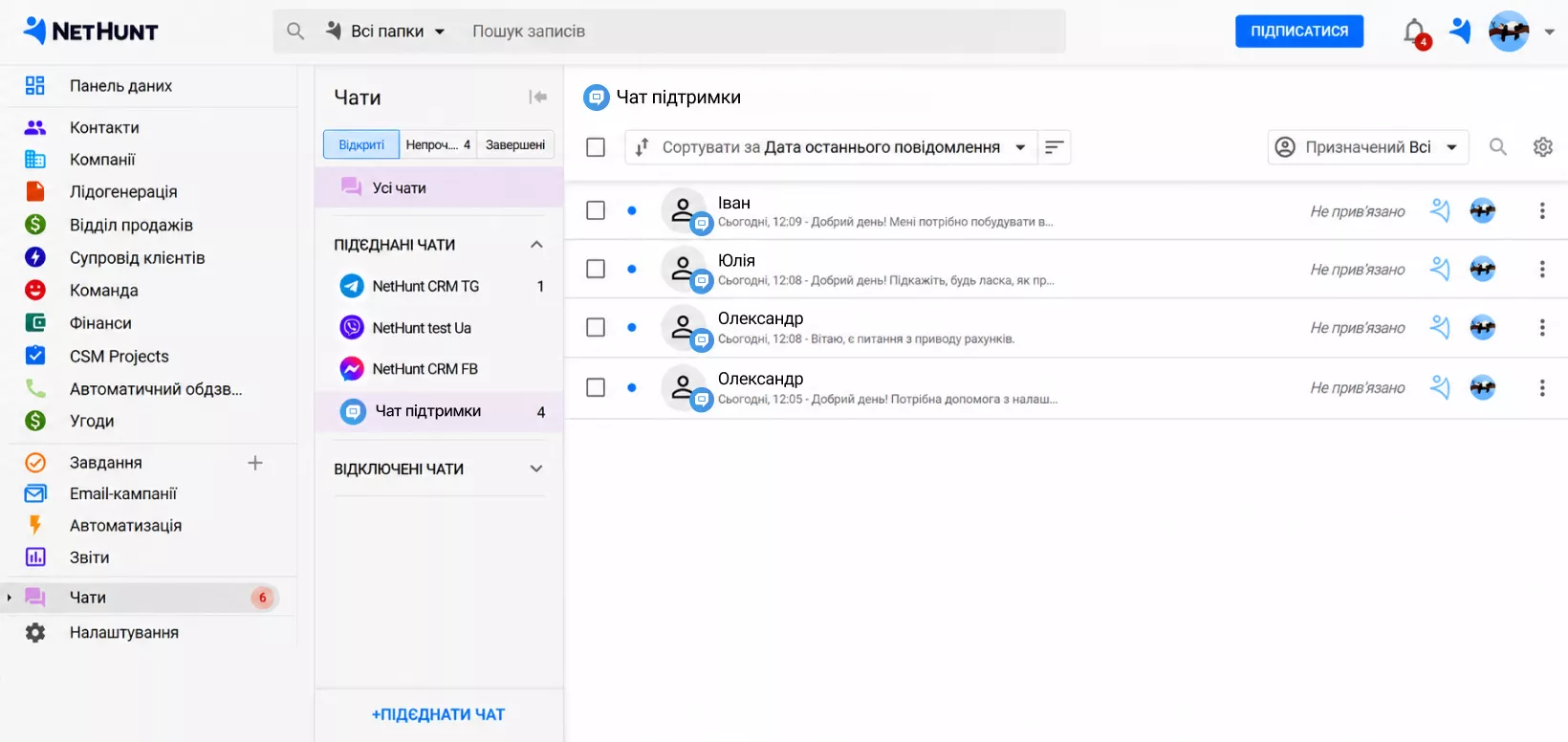Open the filter lines icon
Viewport: 1568px width, 742px height.
pos(1054,147)
